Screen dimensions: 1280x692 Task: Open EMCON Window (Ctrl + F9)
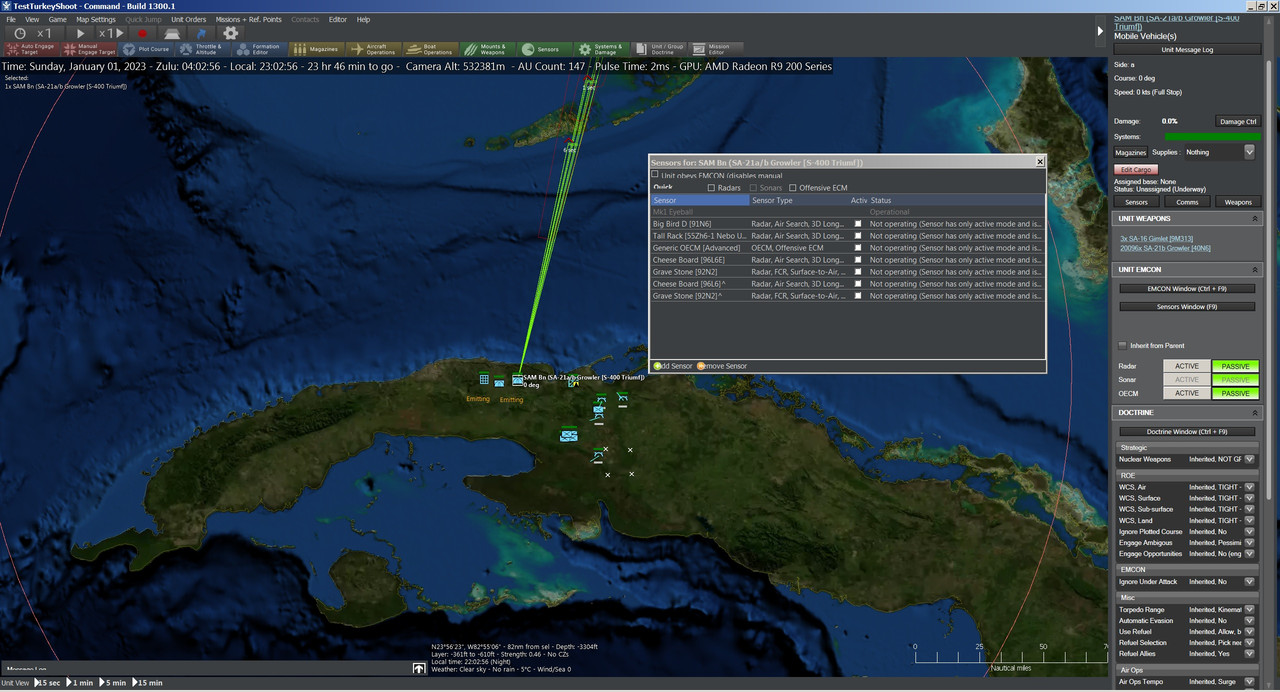click(x=1187, y=289)
